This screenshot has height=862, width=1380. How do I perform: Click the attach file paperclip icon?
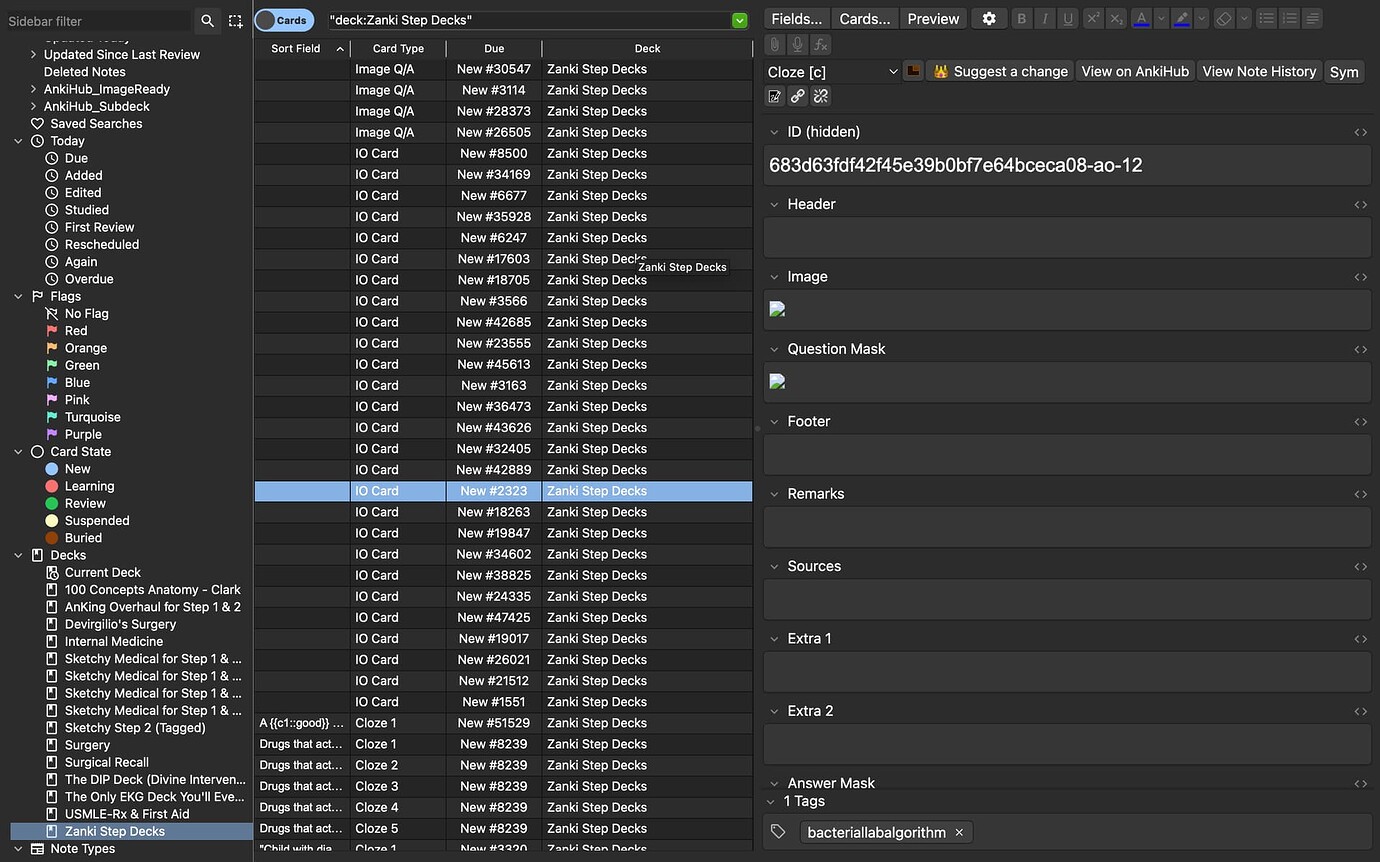pos(774,44)
